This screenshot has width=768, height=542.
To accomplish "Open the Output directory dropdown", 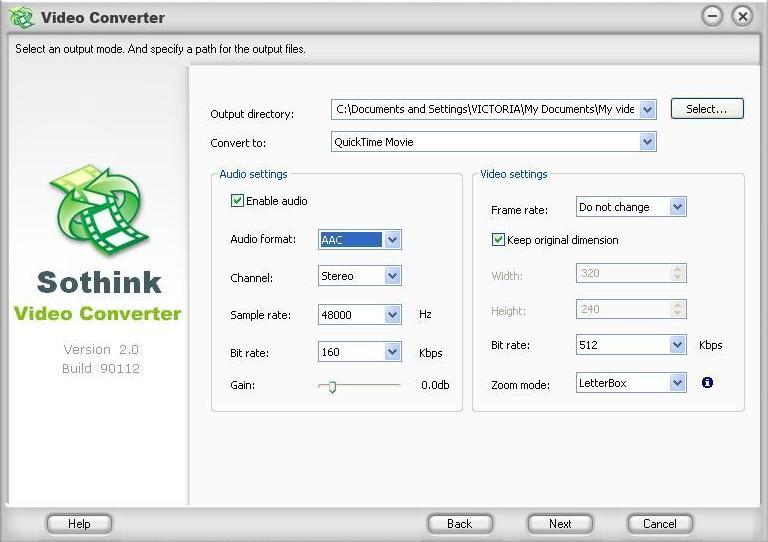I will (x=648, y=109).
